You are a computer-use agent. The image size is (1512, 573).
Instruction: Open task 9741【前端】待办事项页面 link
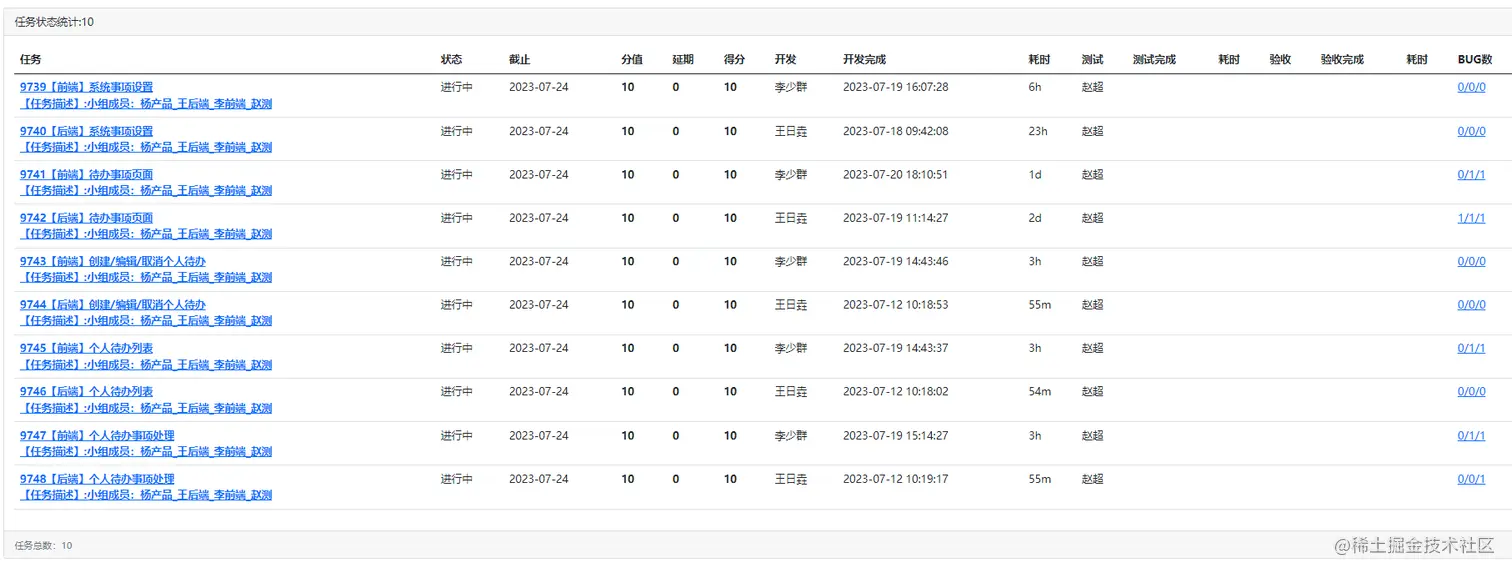[x=86, y=174]
